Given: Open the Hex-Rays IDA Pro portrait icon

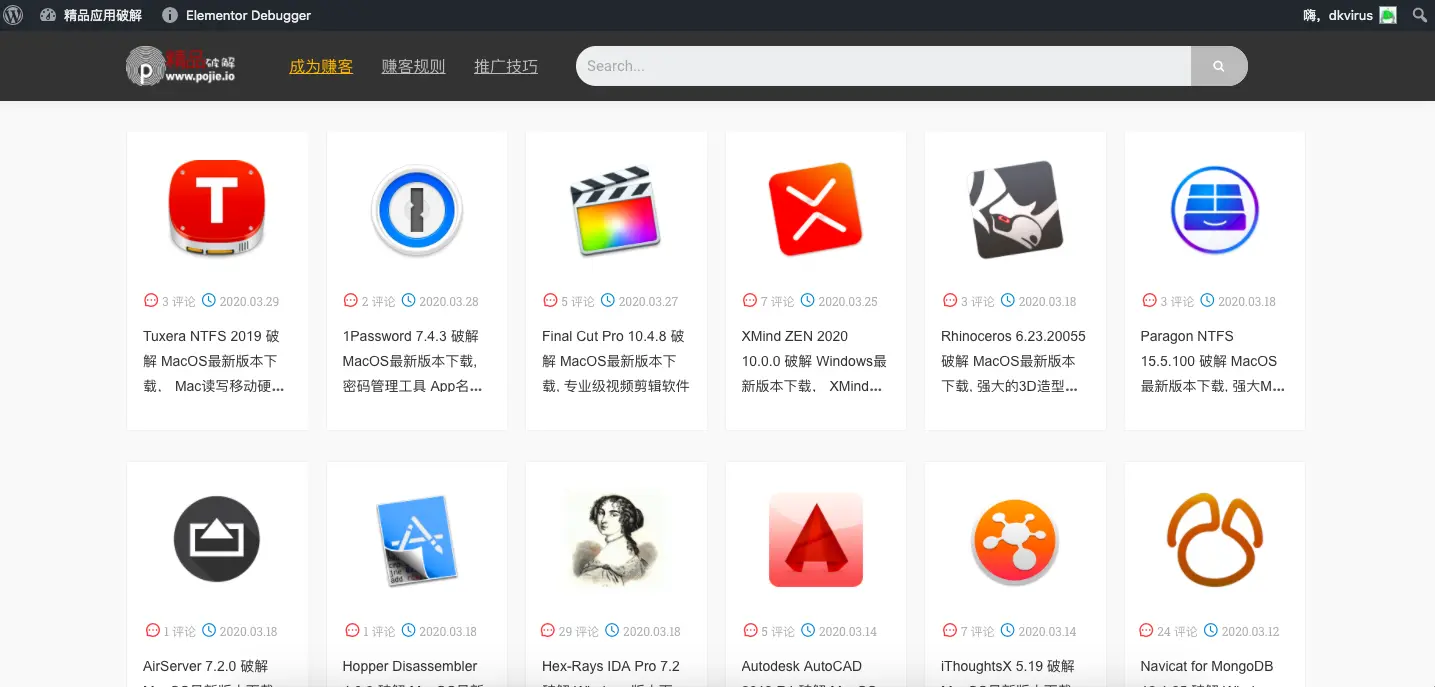Looking at the screenshot, I should tap(614, 539).
